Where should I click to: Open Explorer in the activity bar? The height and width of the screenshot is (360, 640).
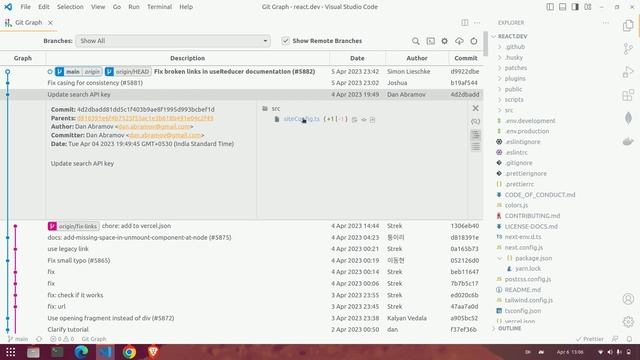pyautogui.click(x=628, y=26)
